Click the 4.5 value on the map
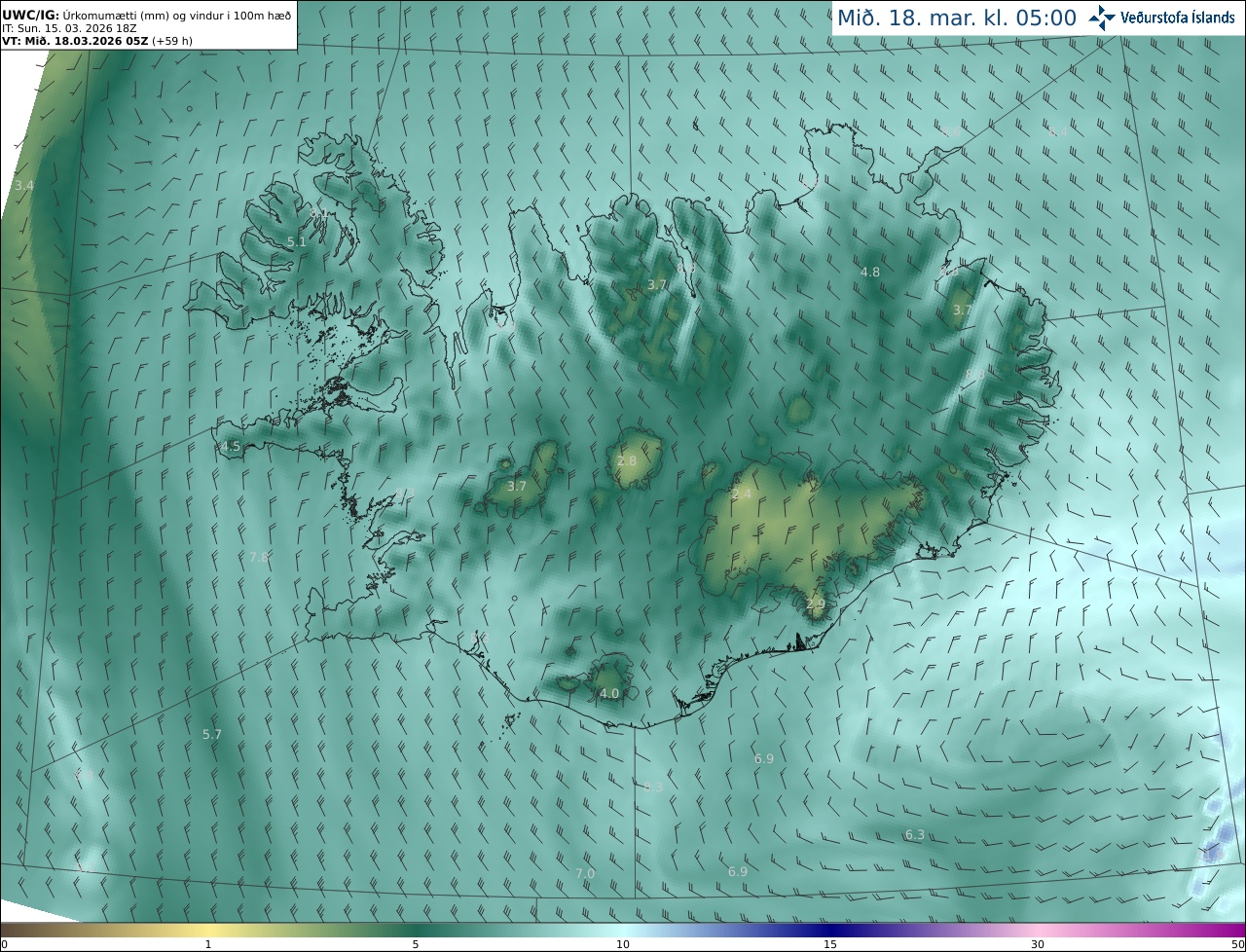1246x952 pixels. pos(231,447)
